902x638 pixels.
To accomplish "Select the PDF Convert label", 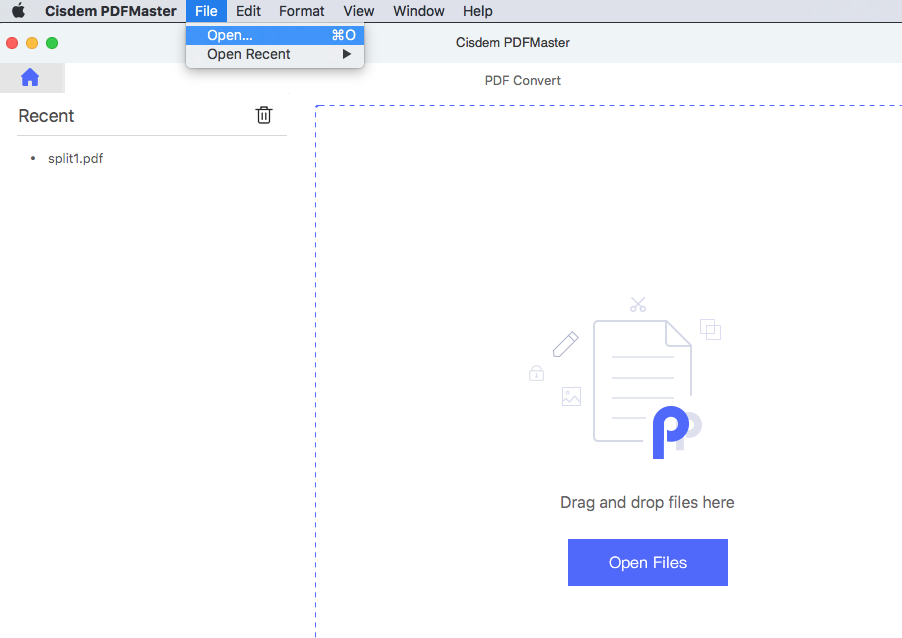I will click(522, 81).
